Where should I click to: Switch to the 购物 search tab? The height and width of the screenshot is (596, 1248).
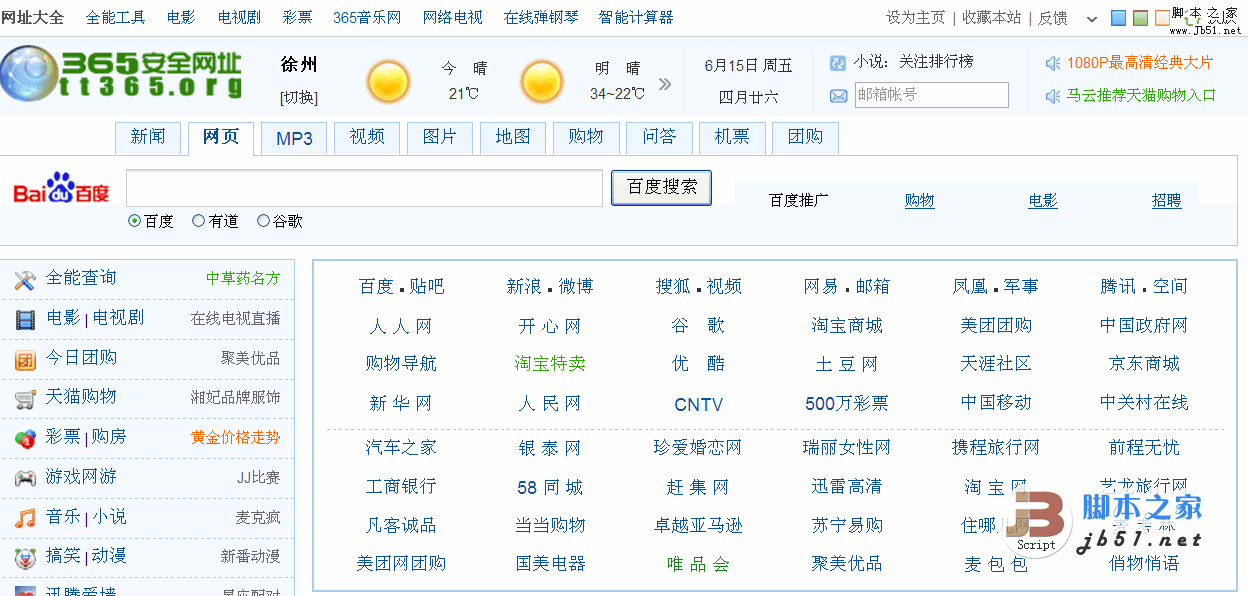pyautogui.click(x=586, y=138)
